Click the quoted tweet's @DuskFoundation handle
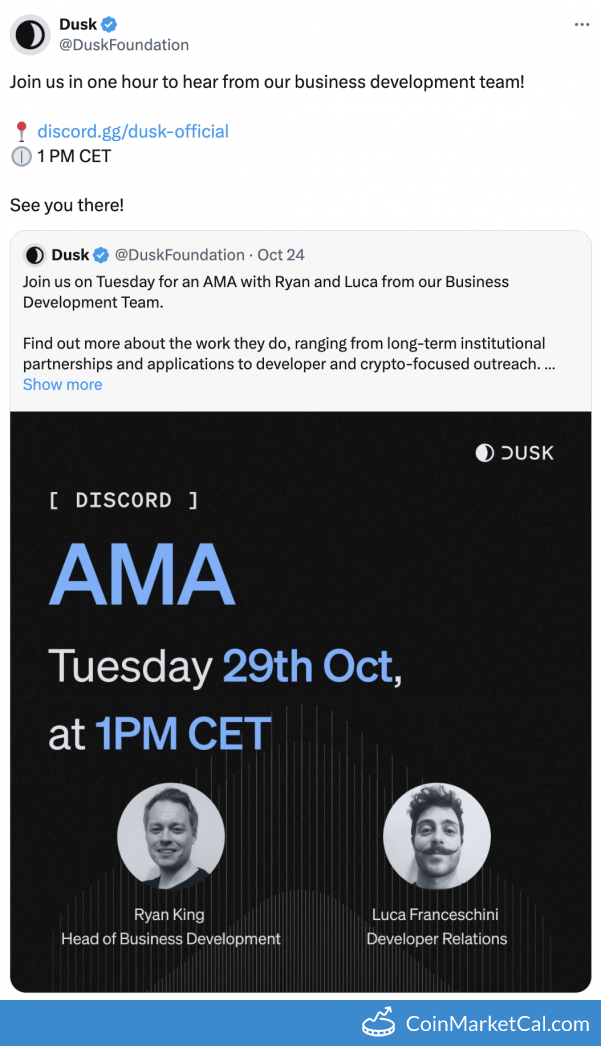601x1046 pixels. (180, 255)
